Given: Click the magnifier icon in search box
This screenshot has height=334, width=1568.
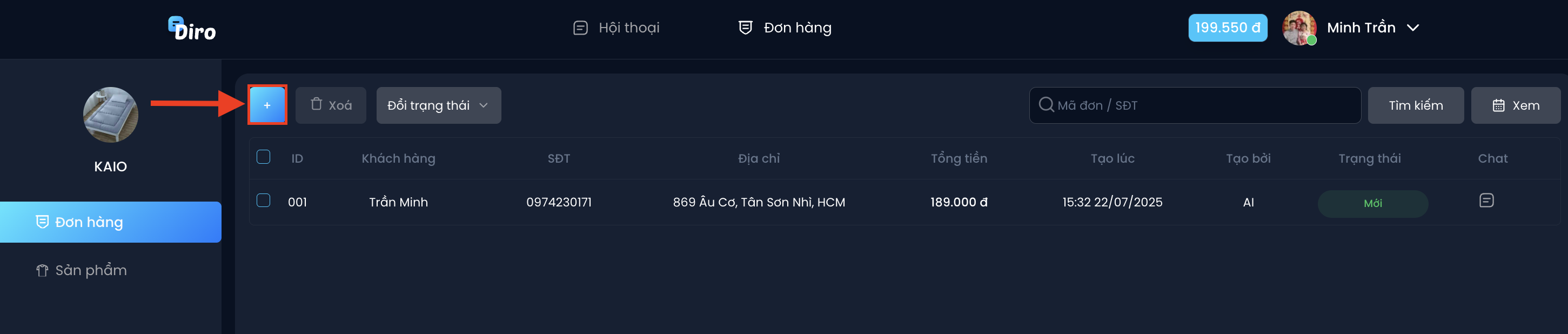Looking at the screenshot, I should 1047,105.
